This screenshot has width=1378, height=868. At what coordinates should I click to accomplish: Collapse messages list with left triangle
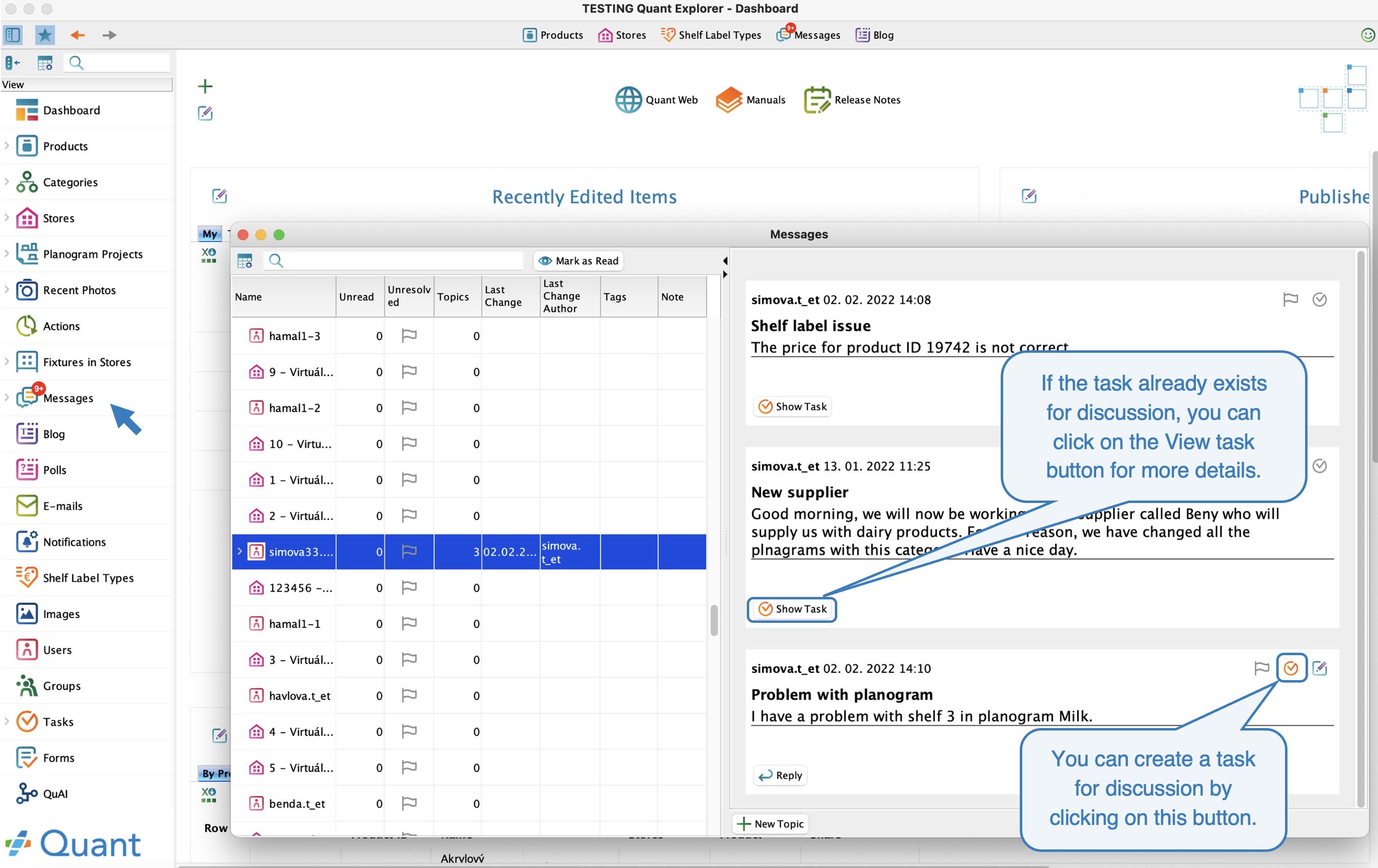[x=725, y=261]
